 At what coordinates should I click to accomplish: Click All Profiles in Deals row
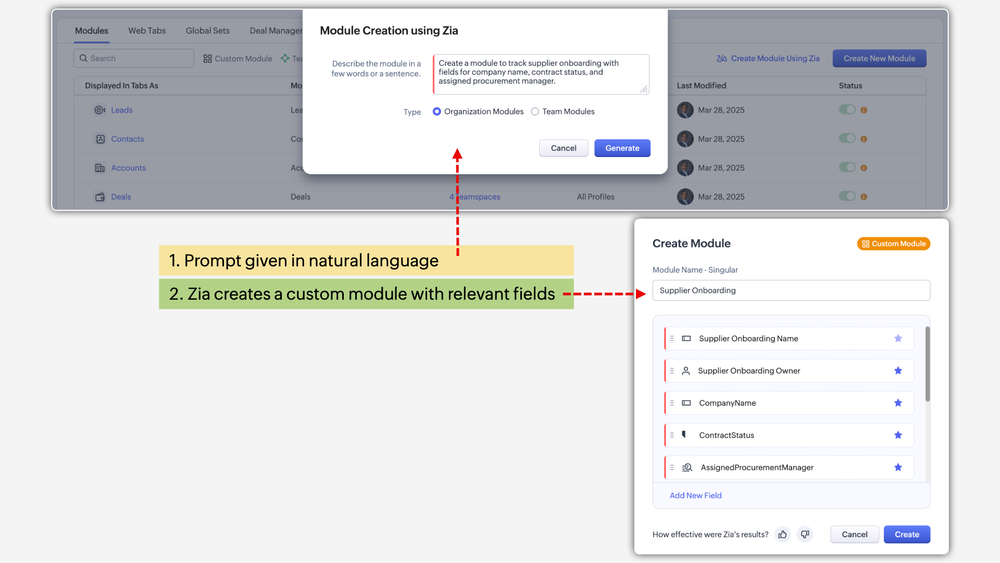click(x=596, y=197)
